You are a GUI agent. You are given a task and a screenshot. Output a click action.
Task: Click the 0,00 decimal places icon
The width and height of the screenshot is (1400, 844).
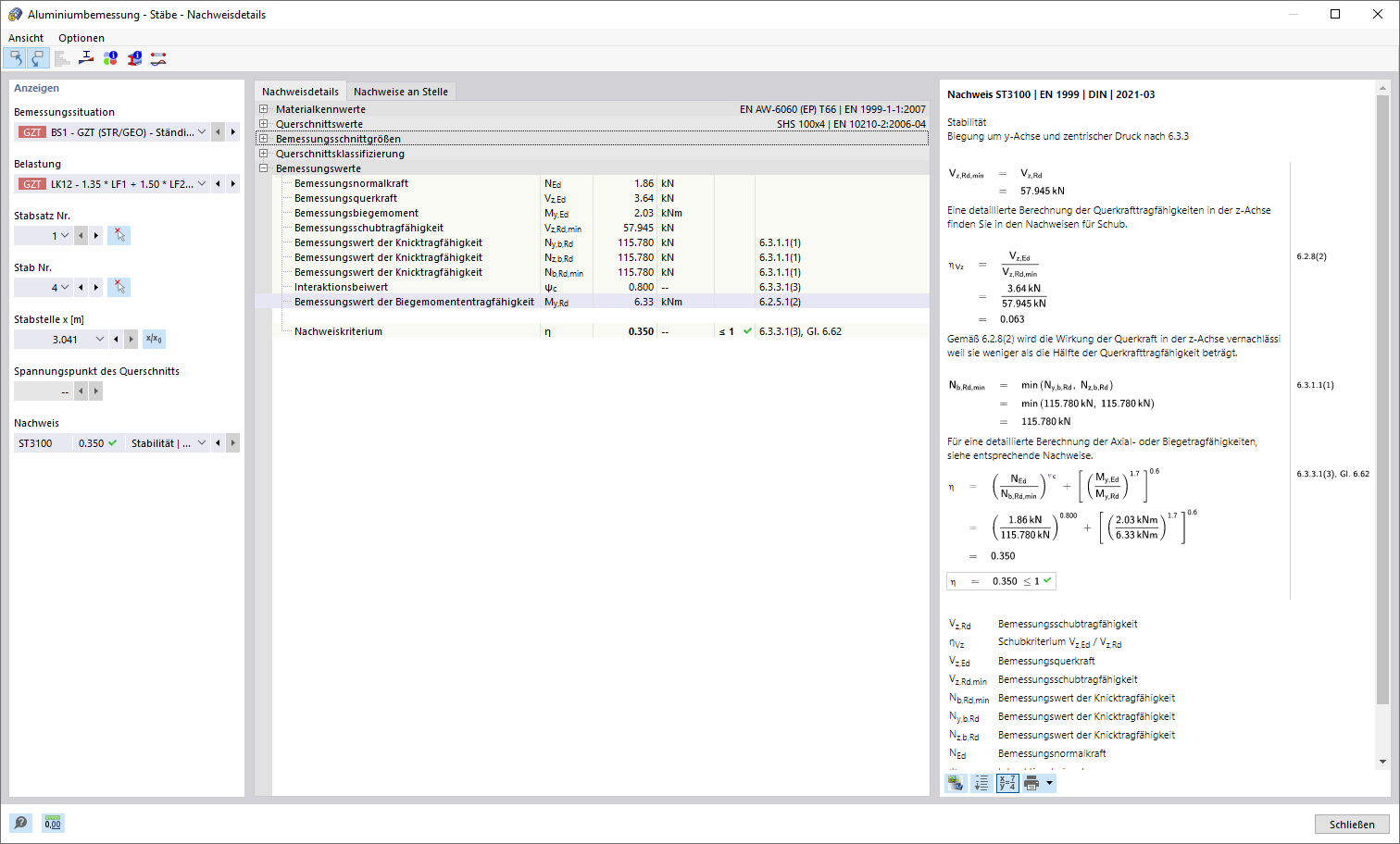click(x=53, y=823)
